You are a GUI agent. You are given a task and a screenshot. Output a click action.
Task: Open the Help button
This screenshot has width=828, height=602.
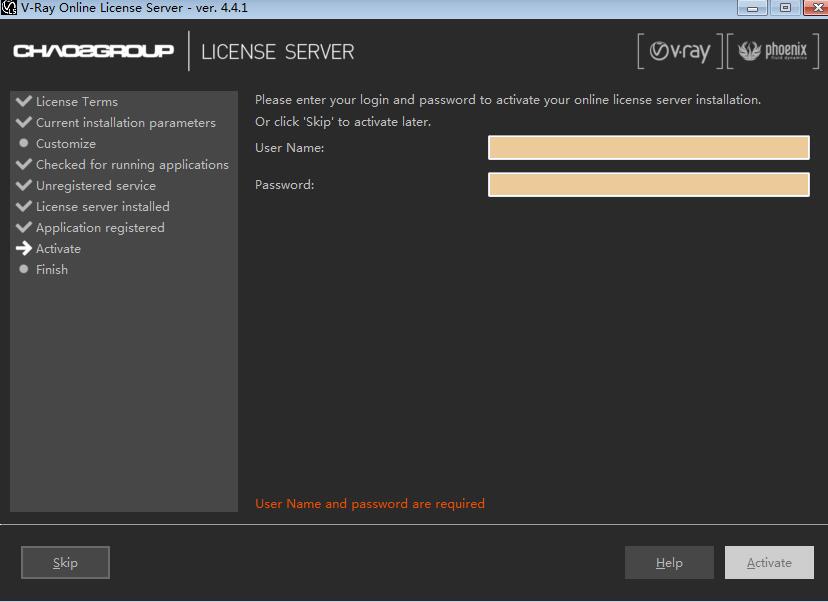tap(669, 562)
